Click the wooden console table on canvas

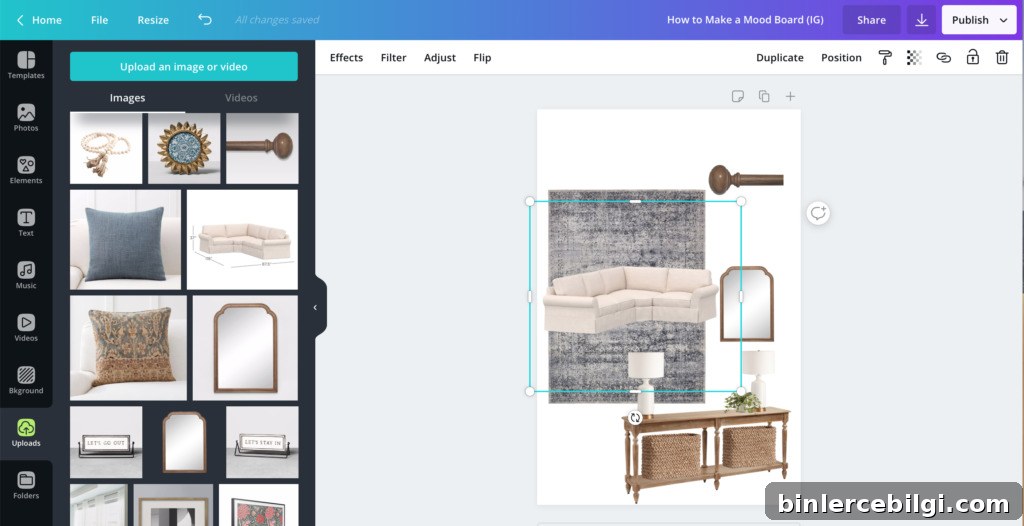(706, 455)
